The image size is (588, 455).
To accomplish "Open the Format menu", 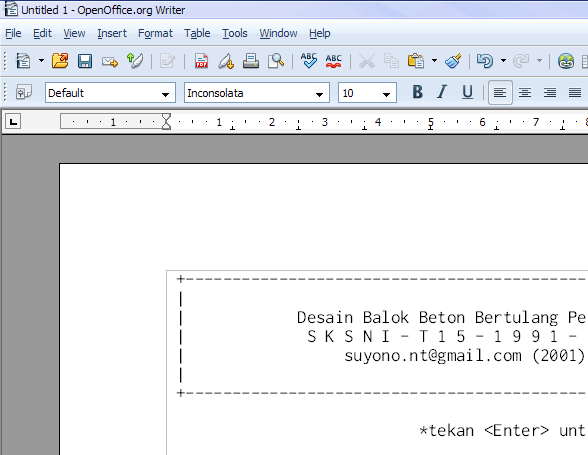I will coord(155,33).
